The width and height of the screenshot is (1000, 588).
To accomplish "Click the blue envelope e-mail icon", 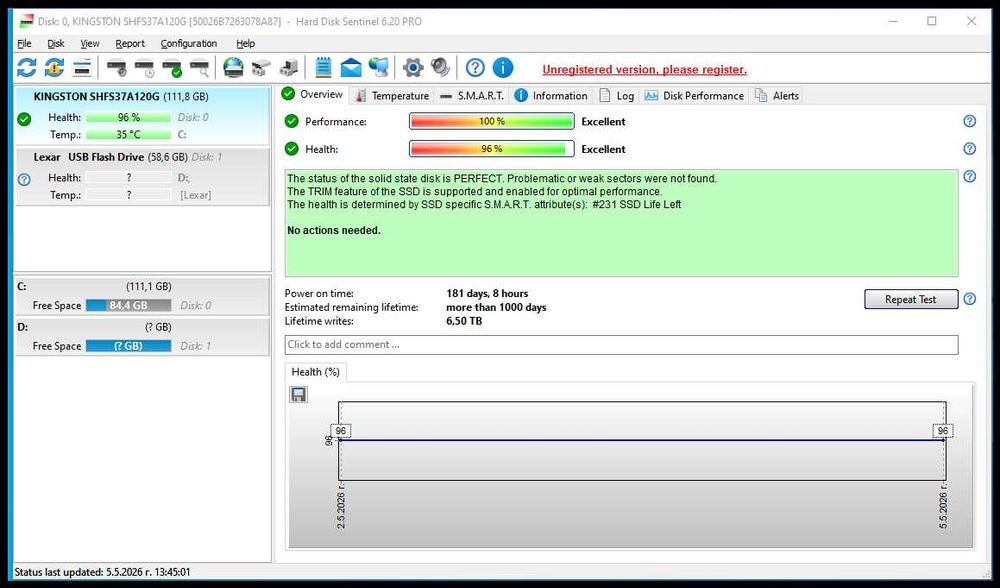I will pyautogui.click(x=351, y=67).
